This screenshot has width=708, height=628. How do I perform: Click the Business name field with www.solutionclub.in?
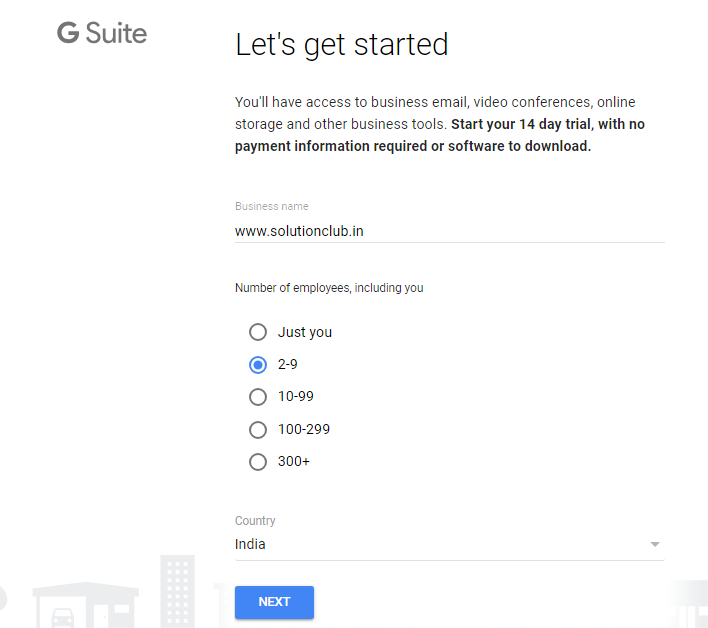pos(450,231)
